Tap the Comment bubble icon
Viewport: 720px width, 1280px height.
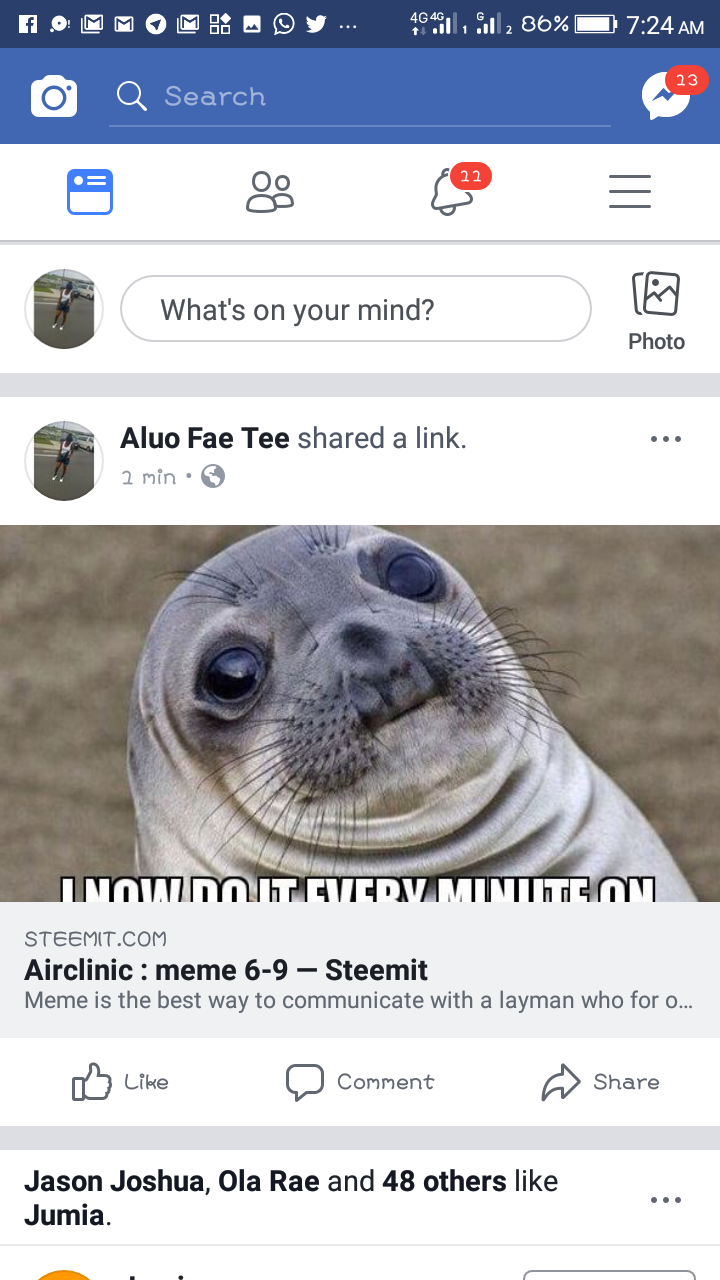pyautogui.click(x=305, y=1082)
